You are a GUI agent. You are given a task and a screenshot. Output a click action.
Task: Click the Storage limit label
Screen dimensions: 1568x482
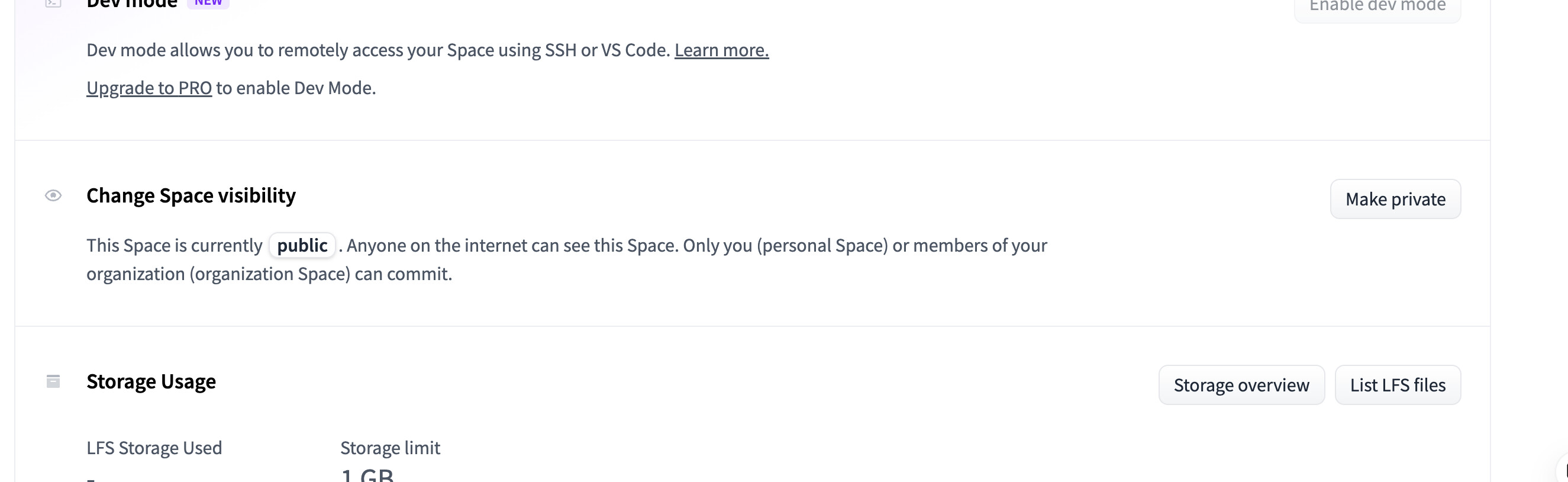(390, 448)
